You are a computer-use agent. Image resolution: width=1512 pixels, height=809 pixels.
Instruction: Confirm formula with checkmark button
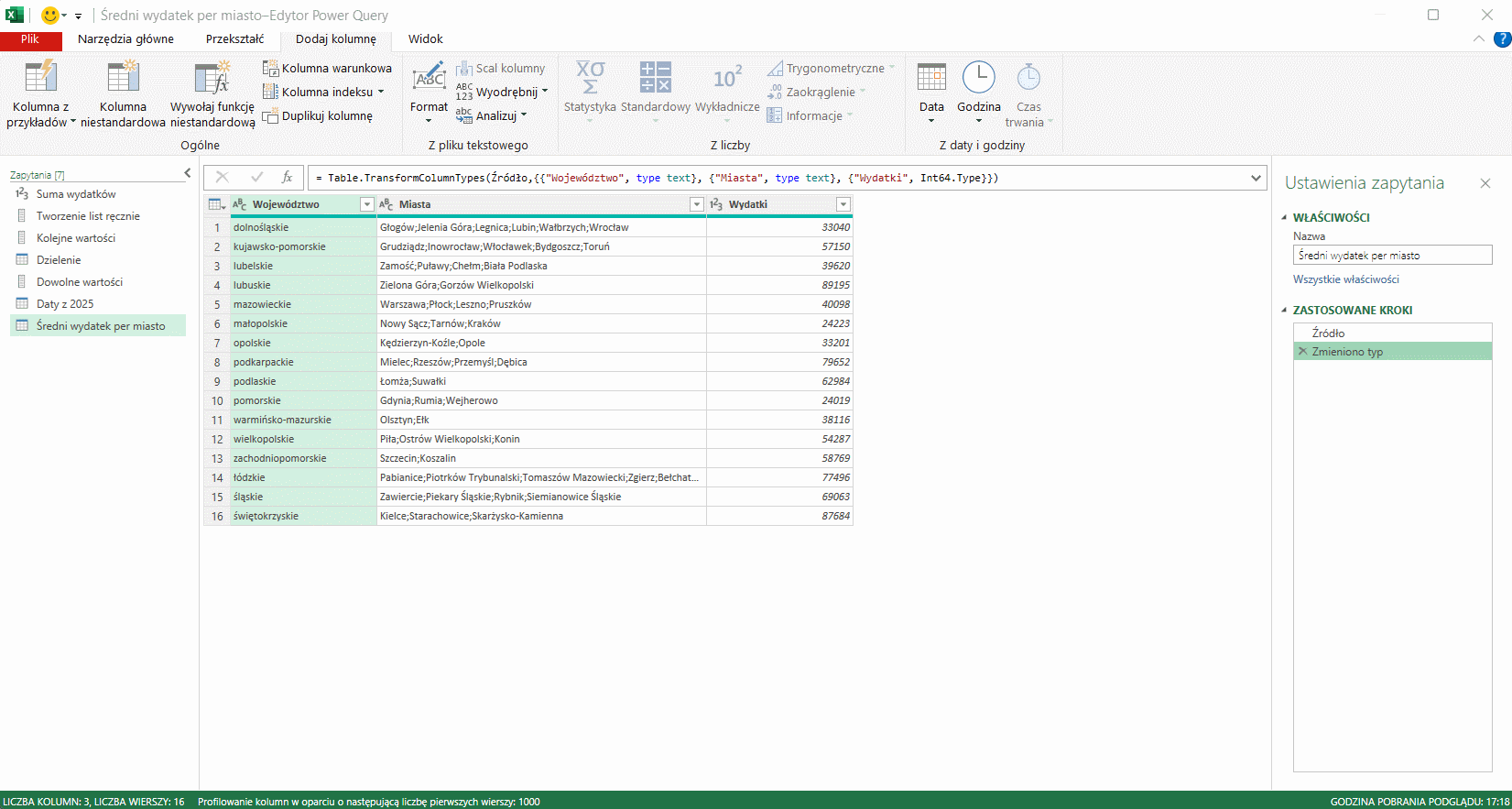pyautogui.click(x=257, y=178)
